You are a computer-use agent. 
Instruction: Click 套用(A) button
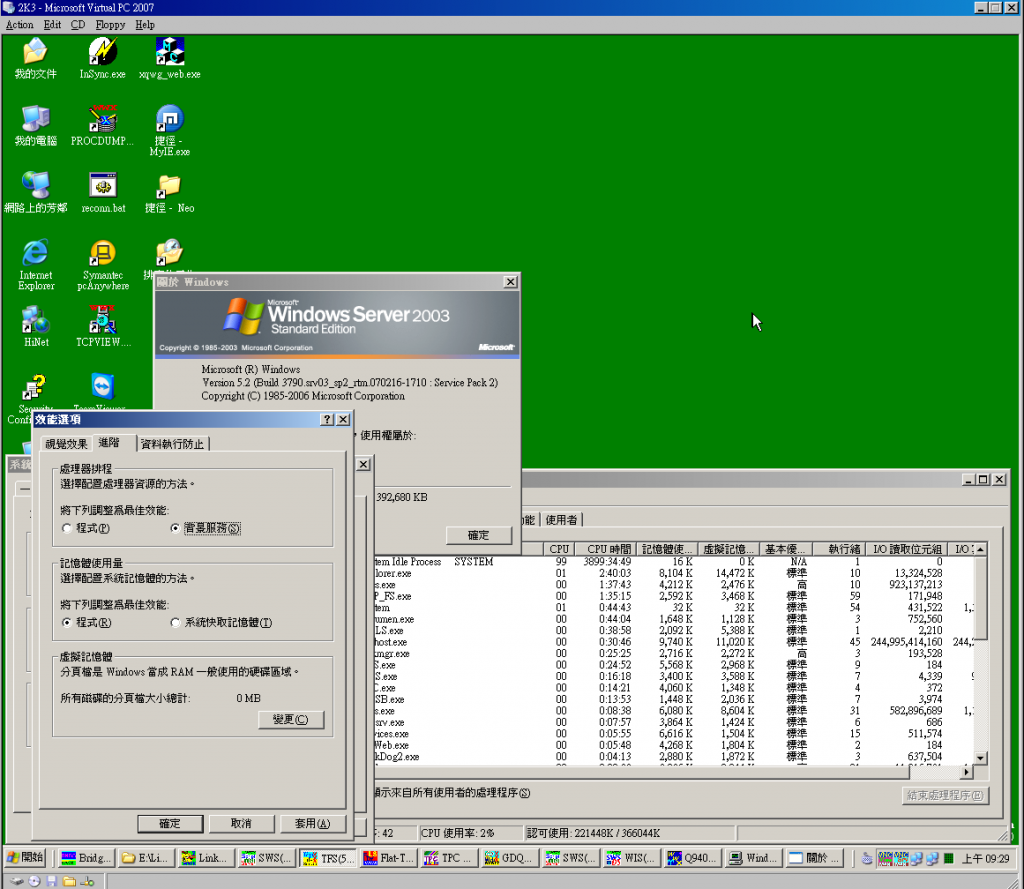[x=312, y=824]
